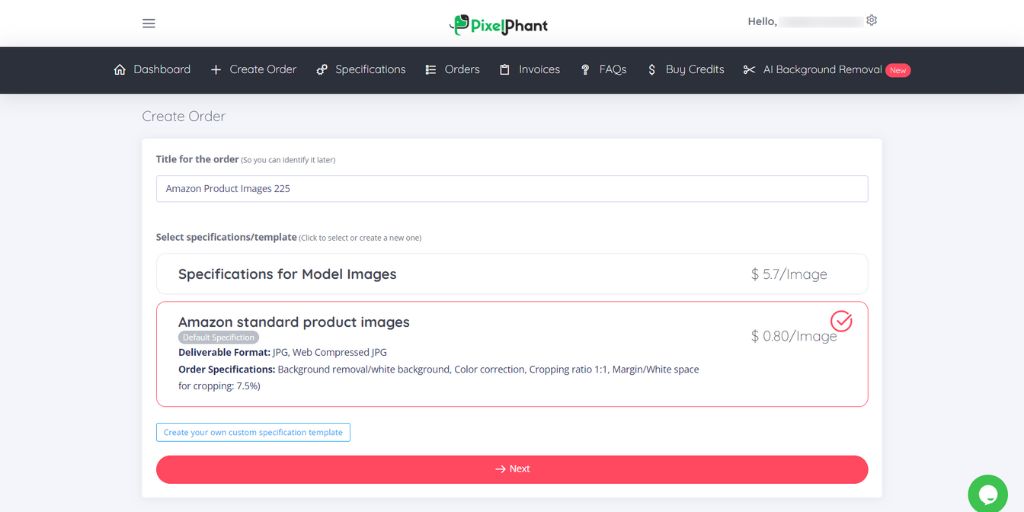Select Amazon standard product images template

pos(512,354)
